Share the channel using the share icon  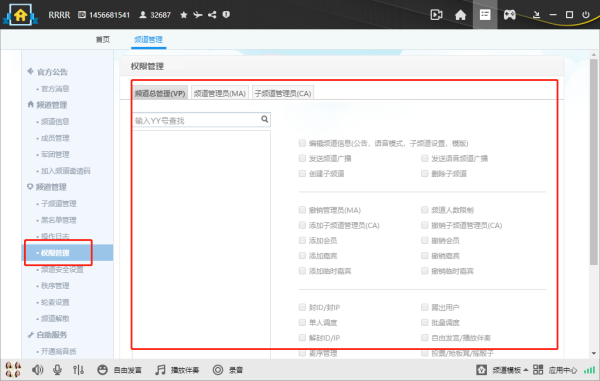pyautogui.click(x=212, y=15)
